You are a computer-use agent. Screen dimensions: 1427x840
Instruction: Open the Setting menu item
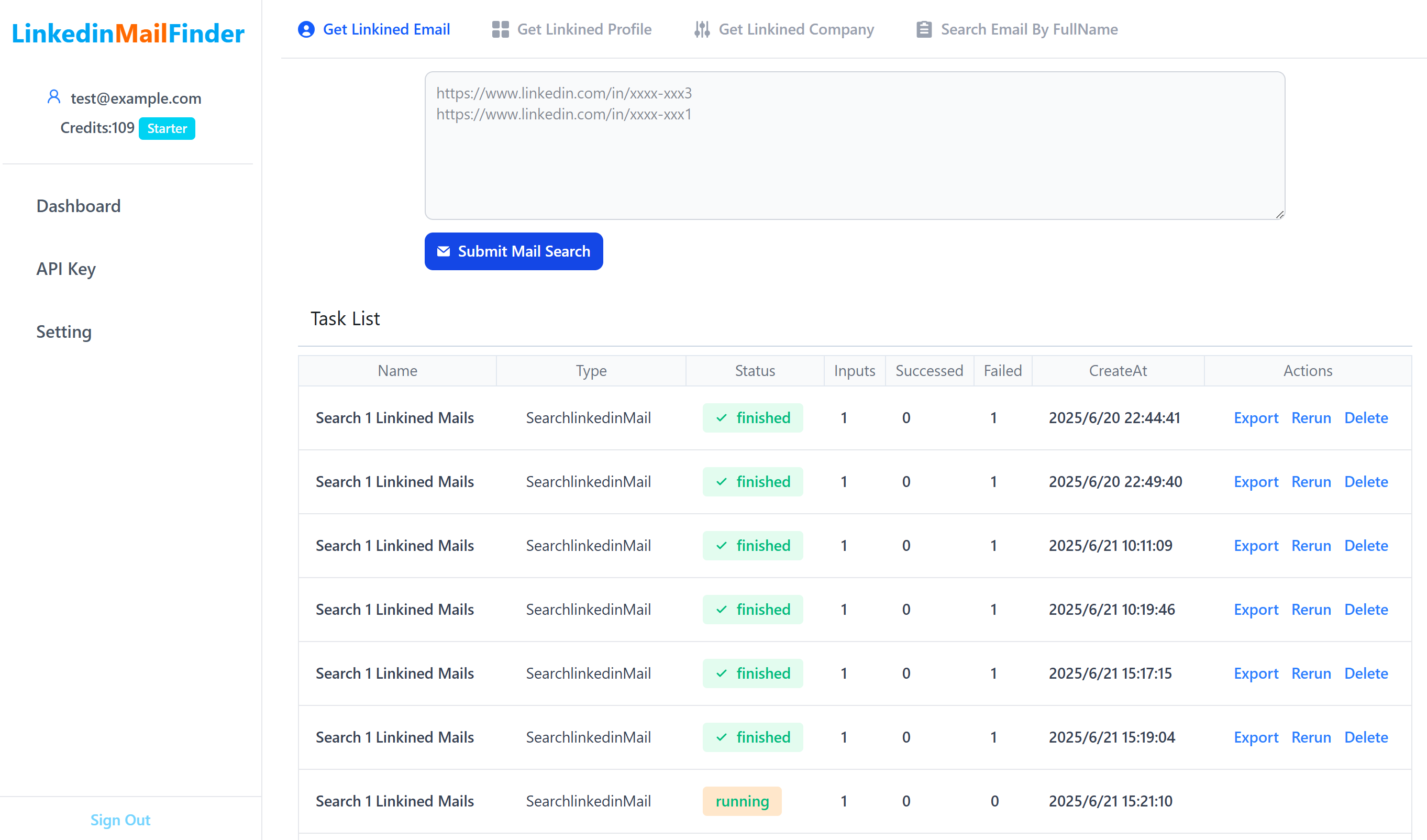[64, 332]
